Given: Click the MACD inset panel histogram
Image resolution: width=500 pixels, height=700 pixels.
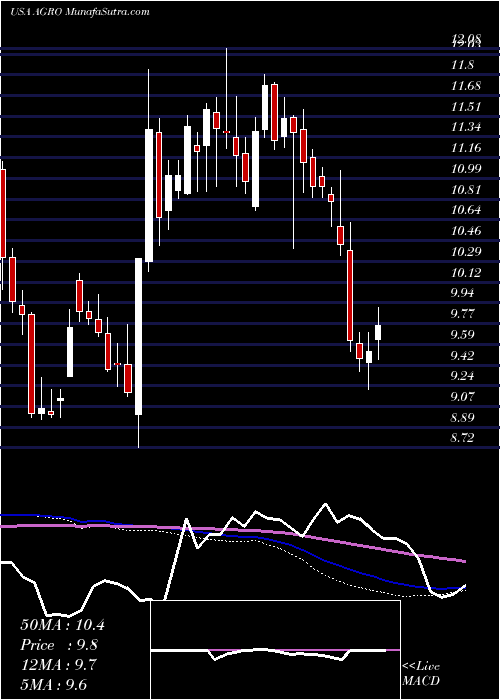Looking at the screenshot, I should [275, 650].
